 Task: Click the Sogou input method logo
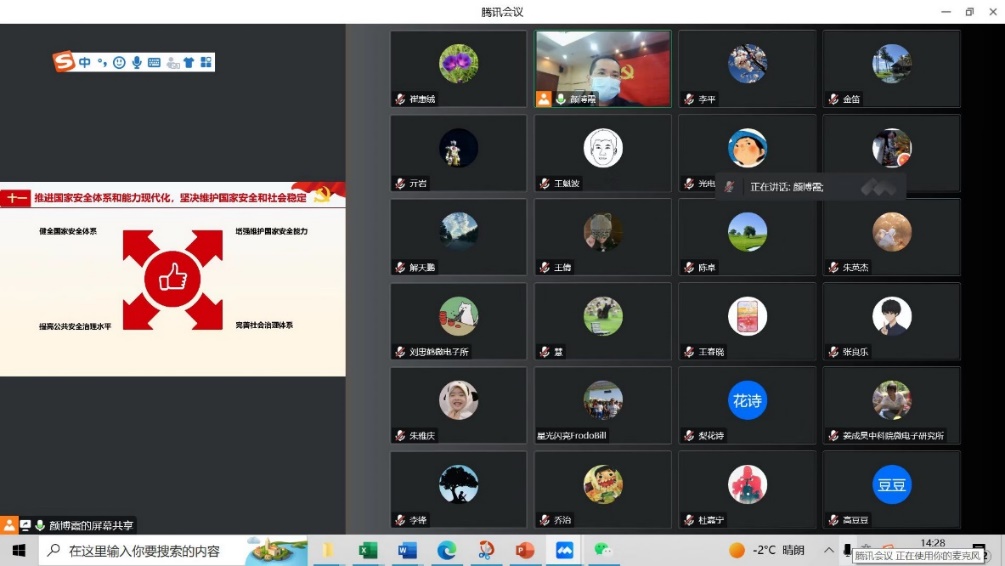65,62
